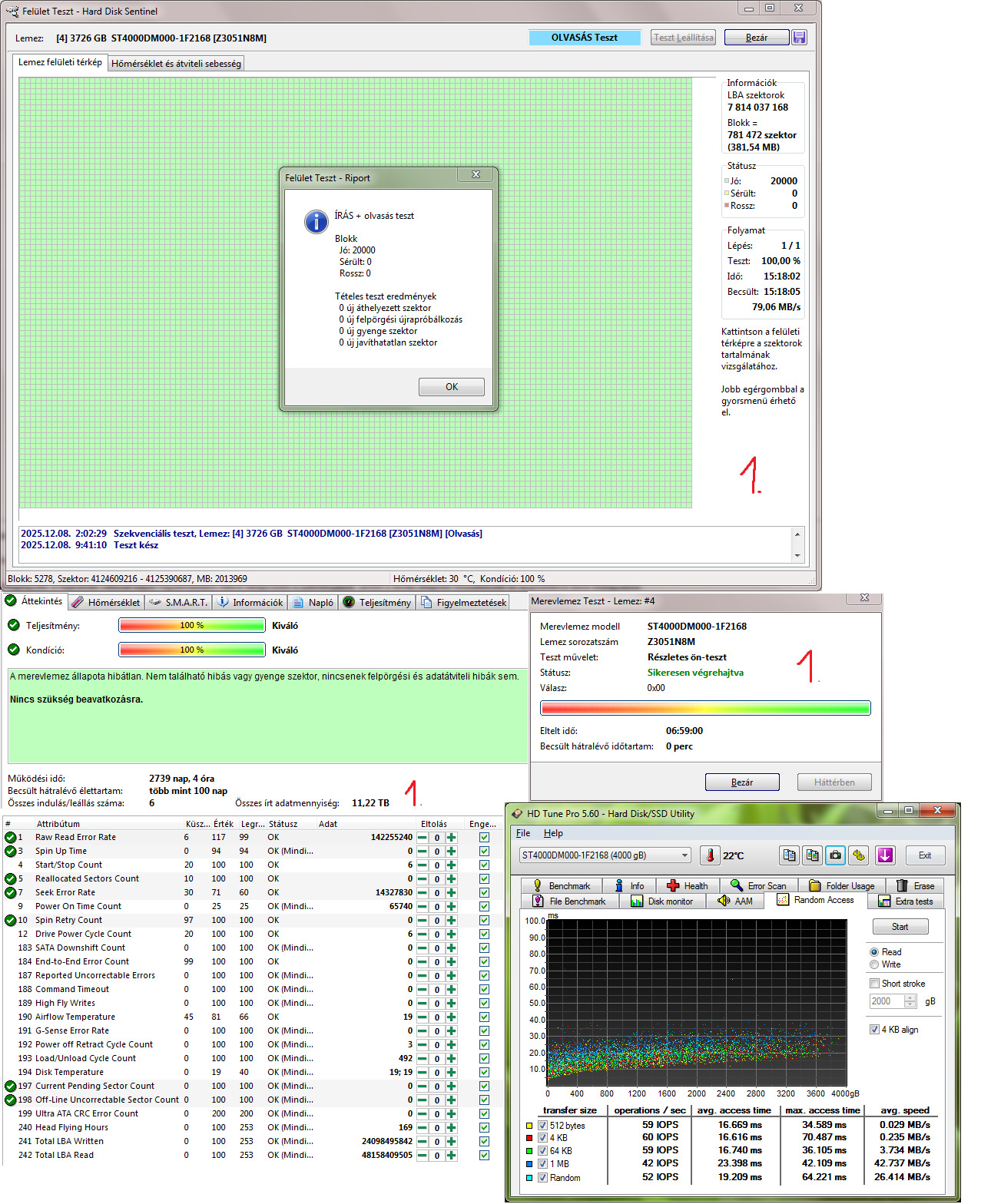This screenshot has width=991, height=1204.
Task: Click self-test progress bar in Merevlemez Teszt
Action: (705, 708)
